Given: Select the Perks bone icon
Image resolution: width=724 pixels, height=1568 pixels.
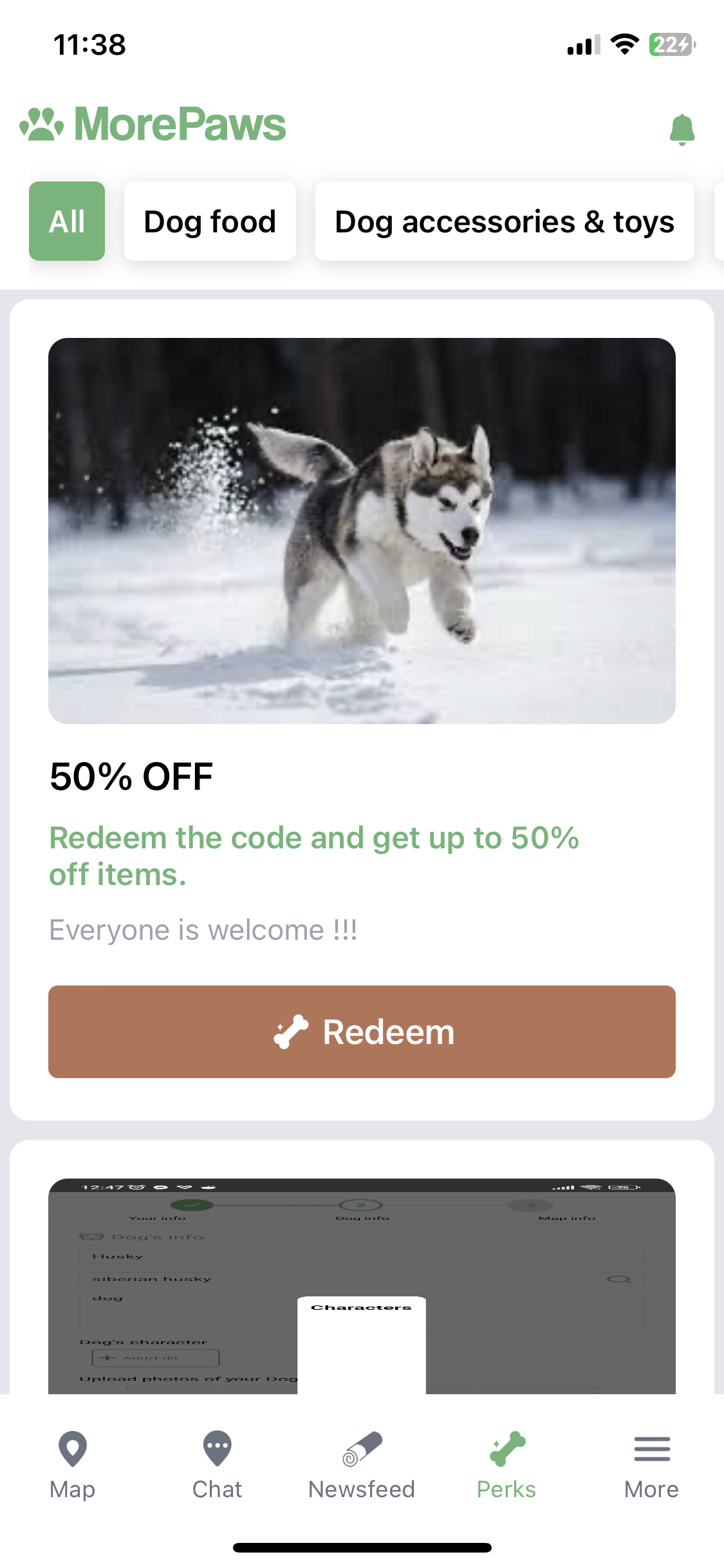Looking at the screenshot, I should pyautogui.click(x=507, y=1449).
